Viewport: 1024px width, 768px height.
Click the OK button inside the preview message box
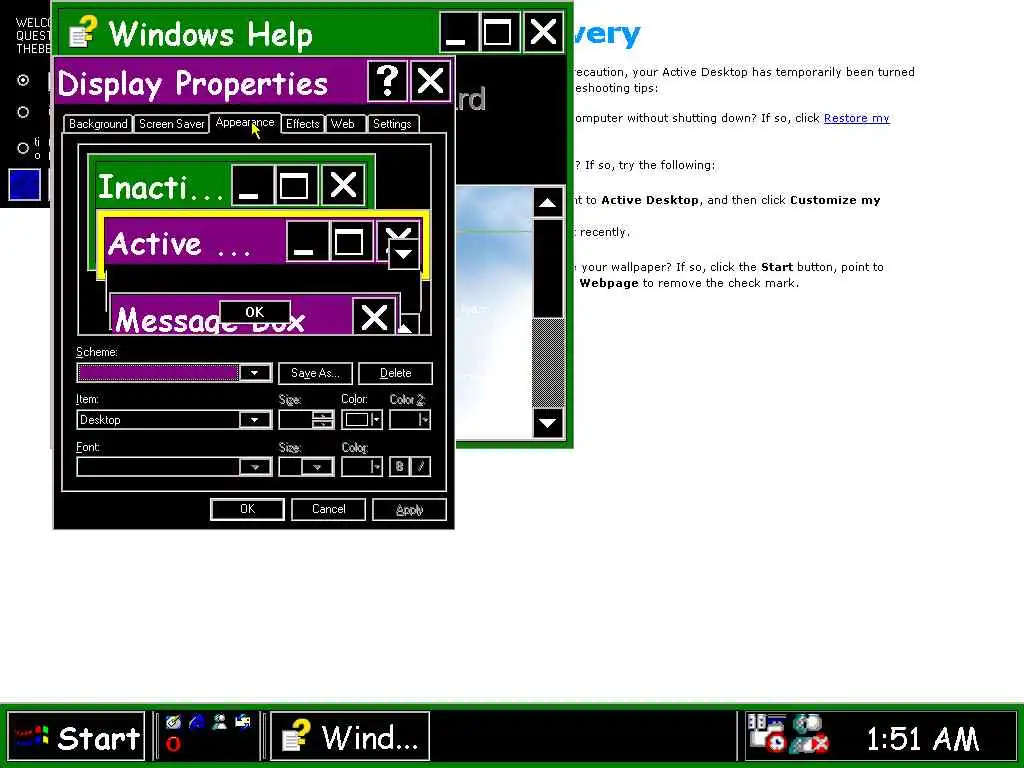255,312
